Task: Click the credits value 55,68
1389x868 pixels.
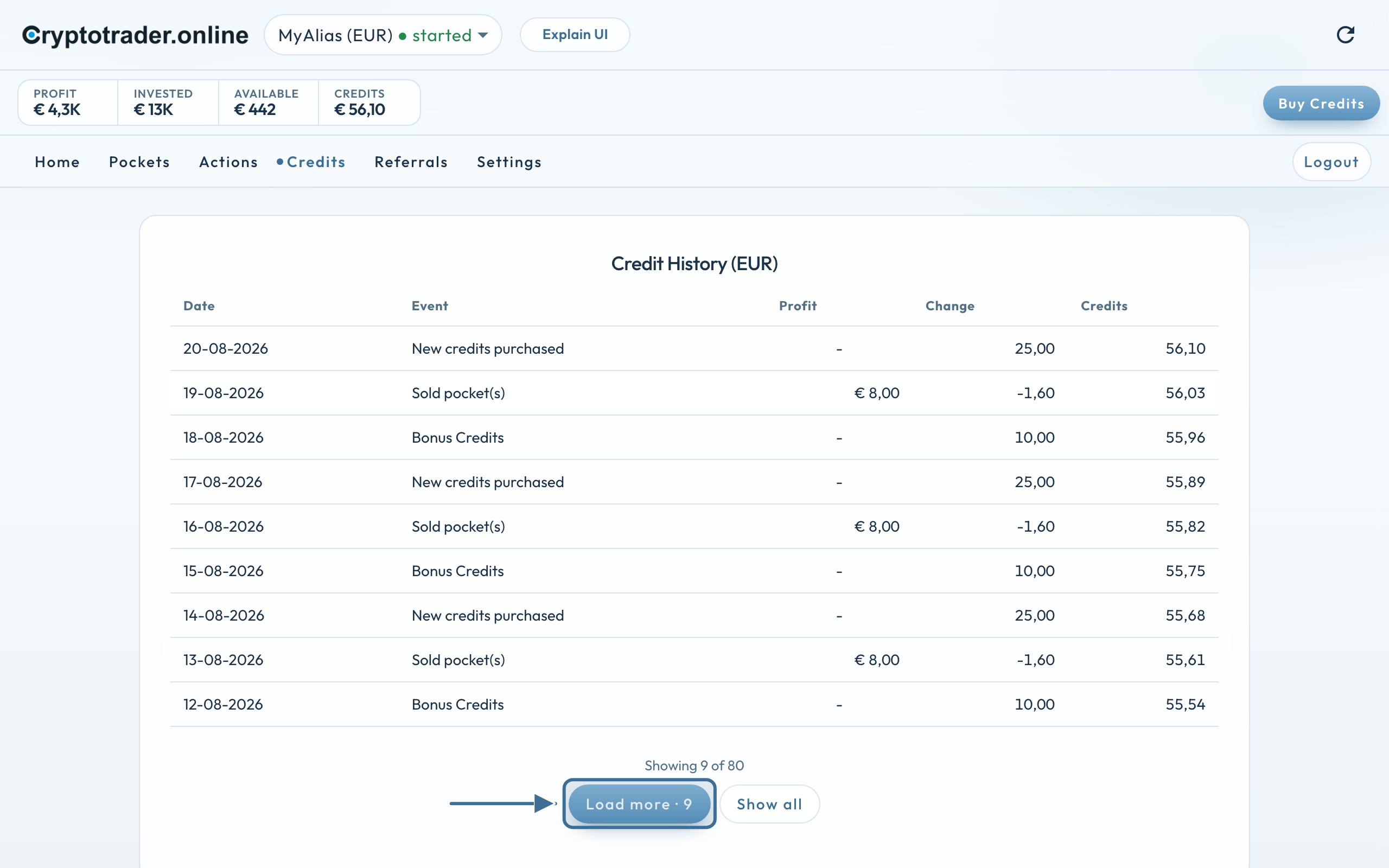Action: click(1185, 615)
